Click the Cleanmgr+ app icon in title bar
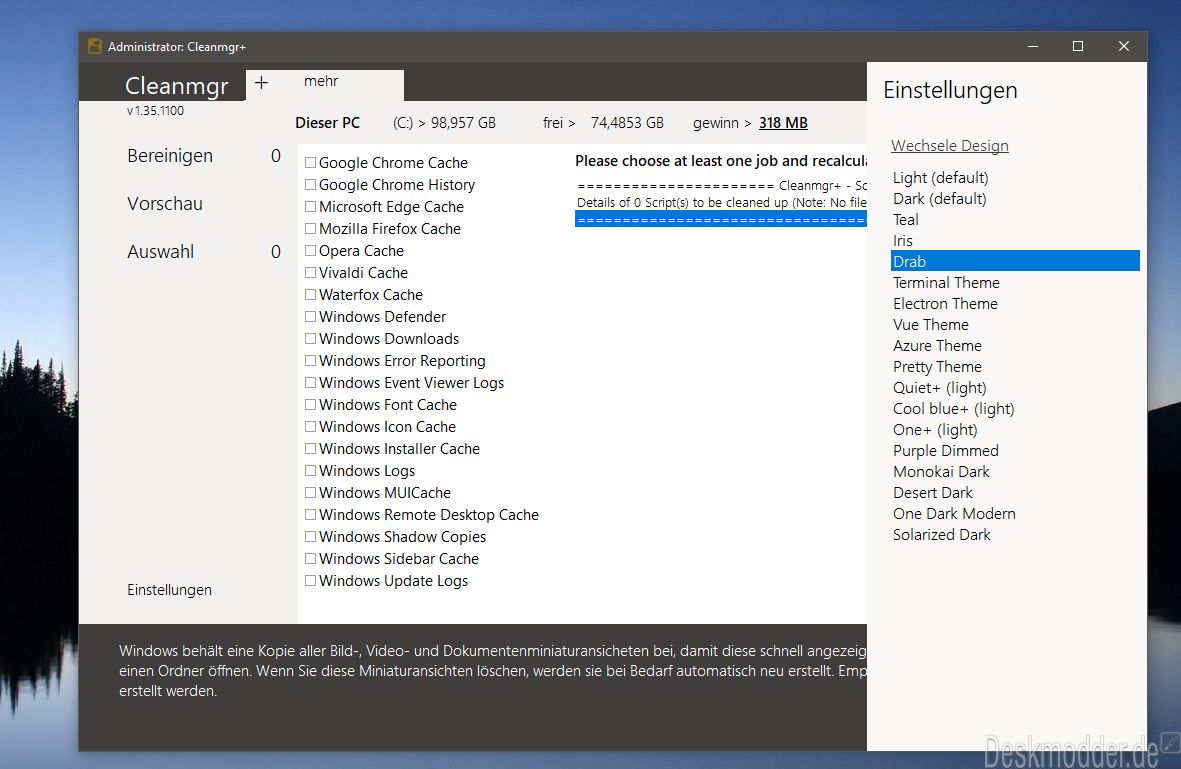 pos(95,47)
